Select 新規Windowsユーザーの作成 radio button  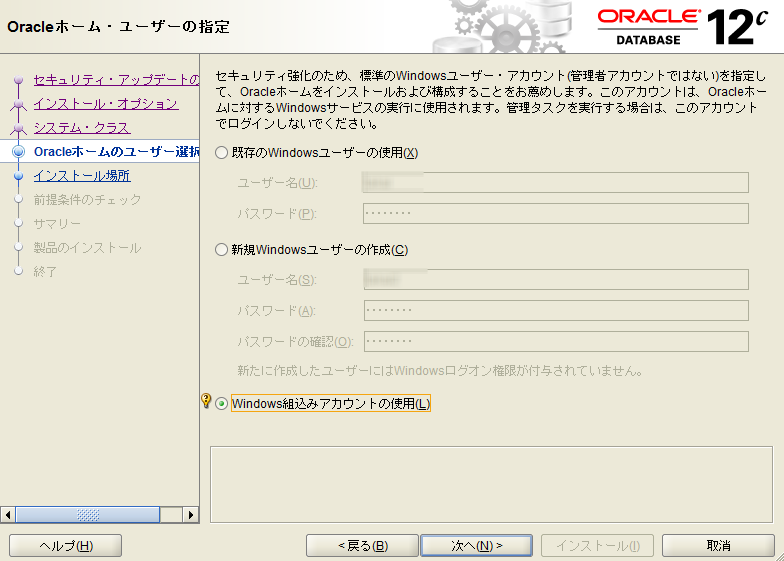[222, 250]
